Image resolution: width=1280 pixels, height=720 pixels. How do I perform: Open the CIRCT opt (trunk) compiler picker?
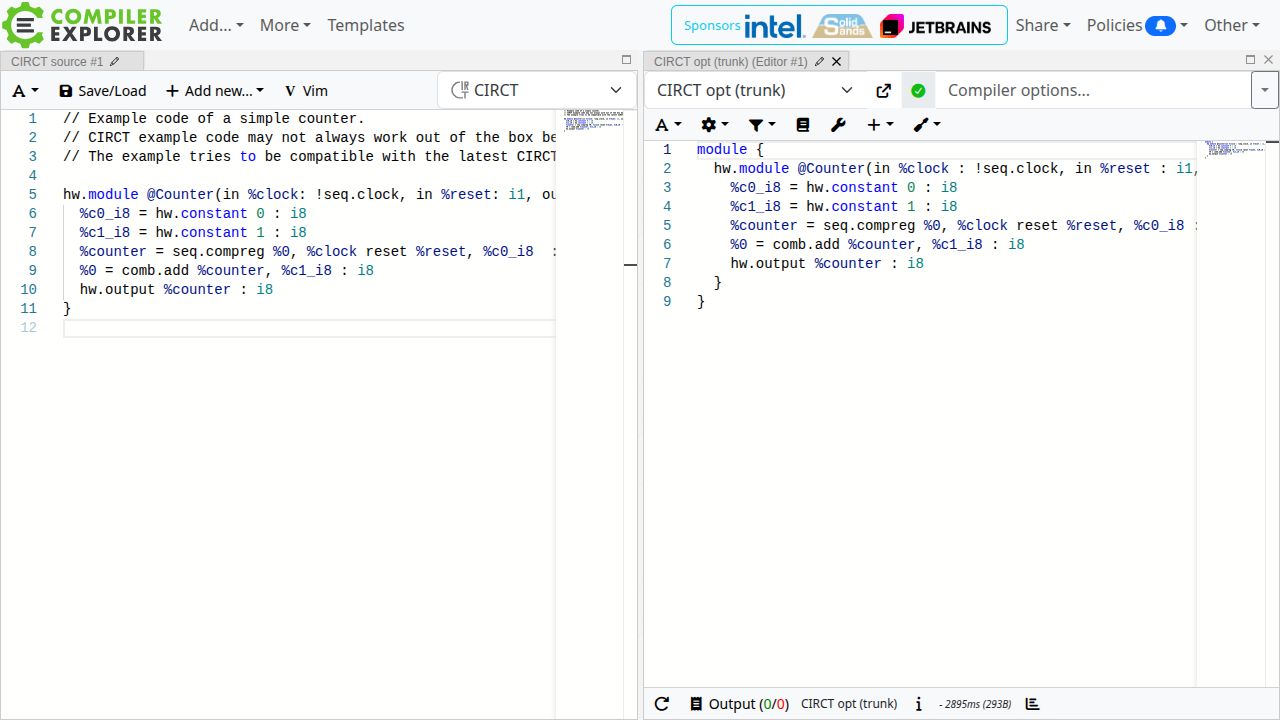[755, 90]
